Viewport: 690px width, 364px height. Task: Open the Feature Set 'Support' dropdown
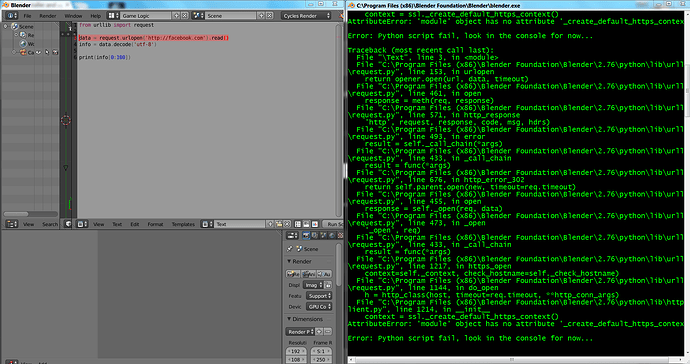319,296
